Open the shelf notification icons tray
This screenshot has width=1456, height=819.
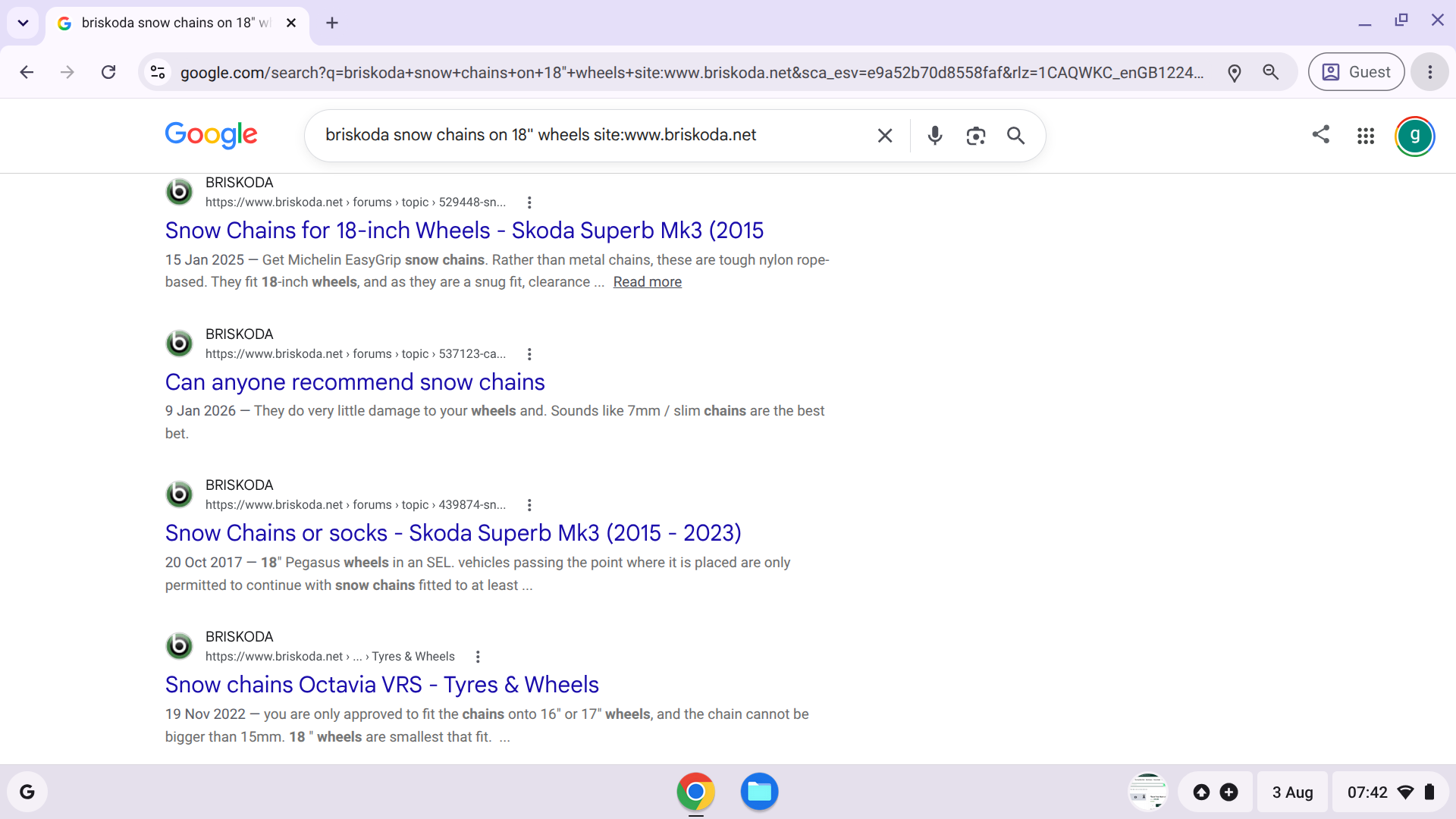point(1215,792)
